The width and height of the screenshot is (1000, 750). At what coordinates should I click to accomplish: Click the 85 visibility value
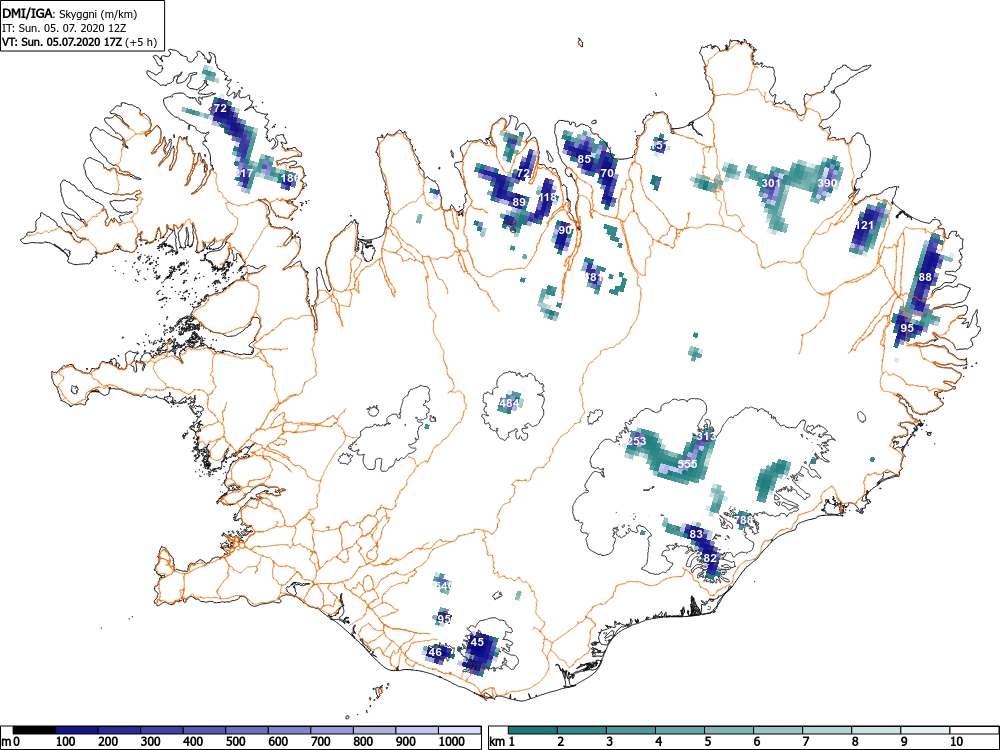click(584, 159)
